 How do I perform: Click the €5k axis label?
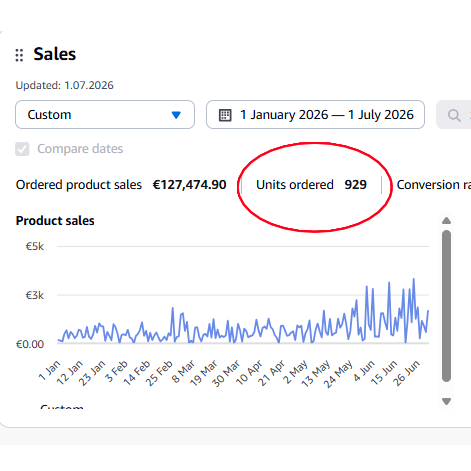click(35, 246)
